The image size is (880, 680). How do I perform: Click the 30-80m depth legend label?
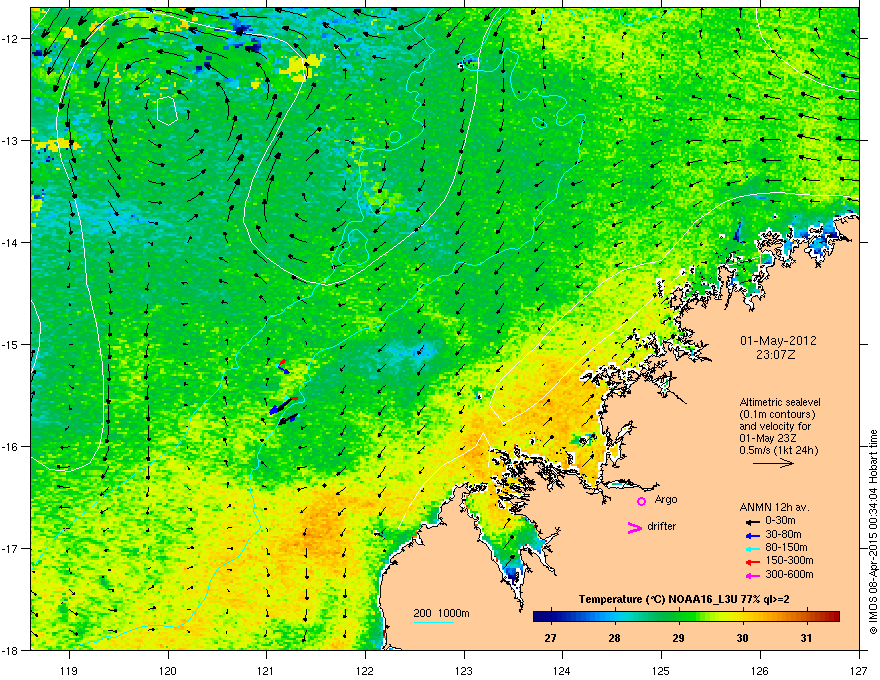[x=783, y=535]
